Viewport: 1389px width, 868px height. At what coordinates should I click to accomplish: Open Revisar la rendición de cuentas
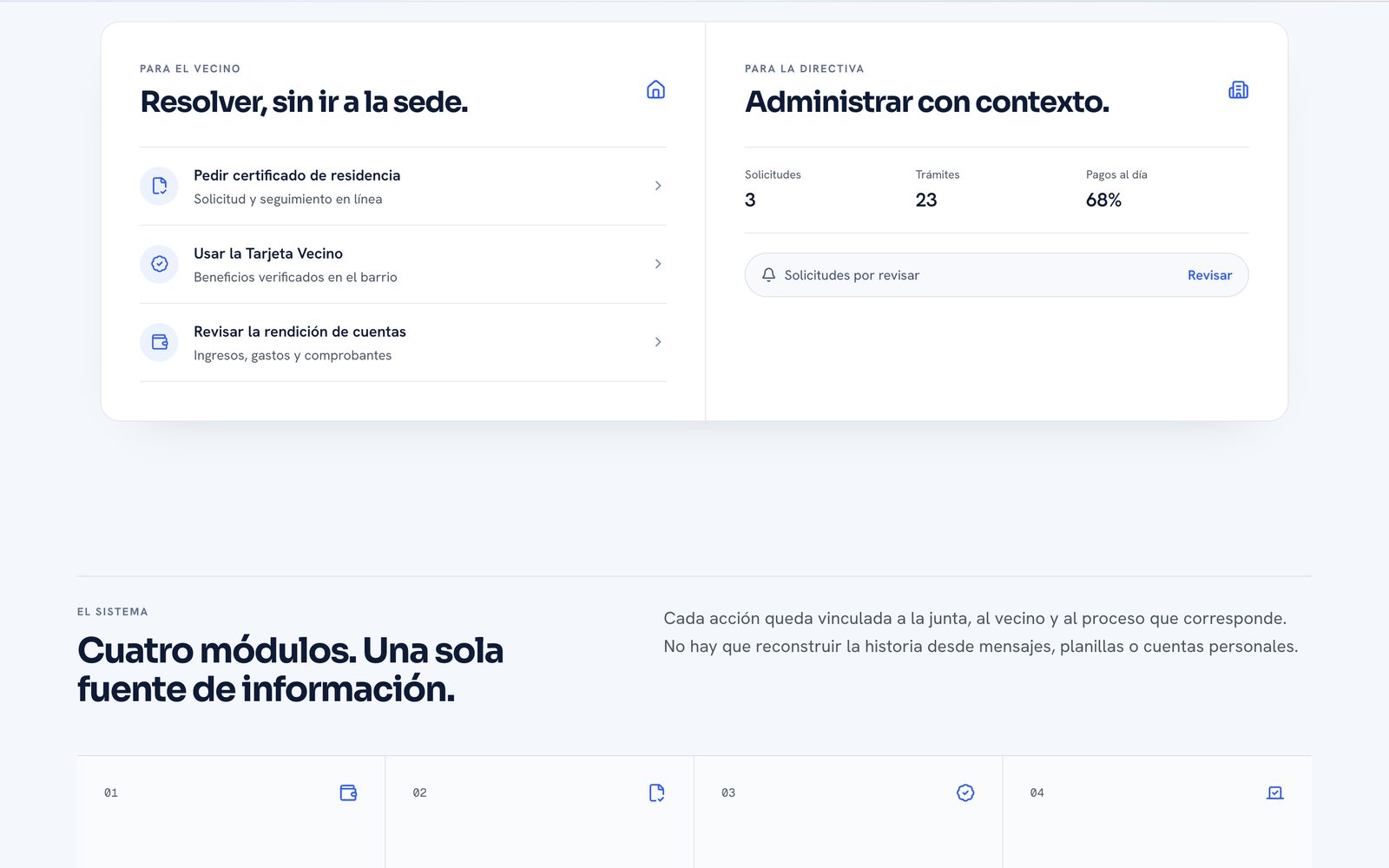403,343
